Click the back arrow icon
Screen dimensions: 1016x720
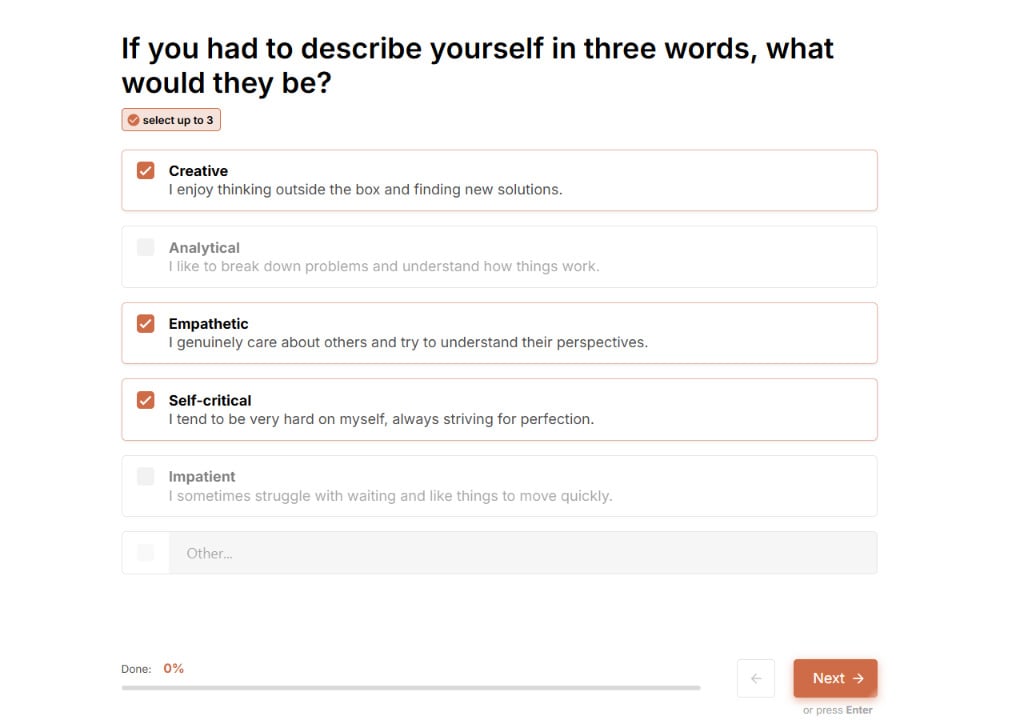(756, 678)
